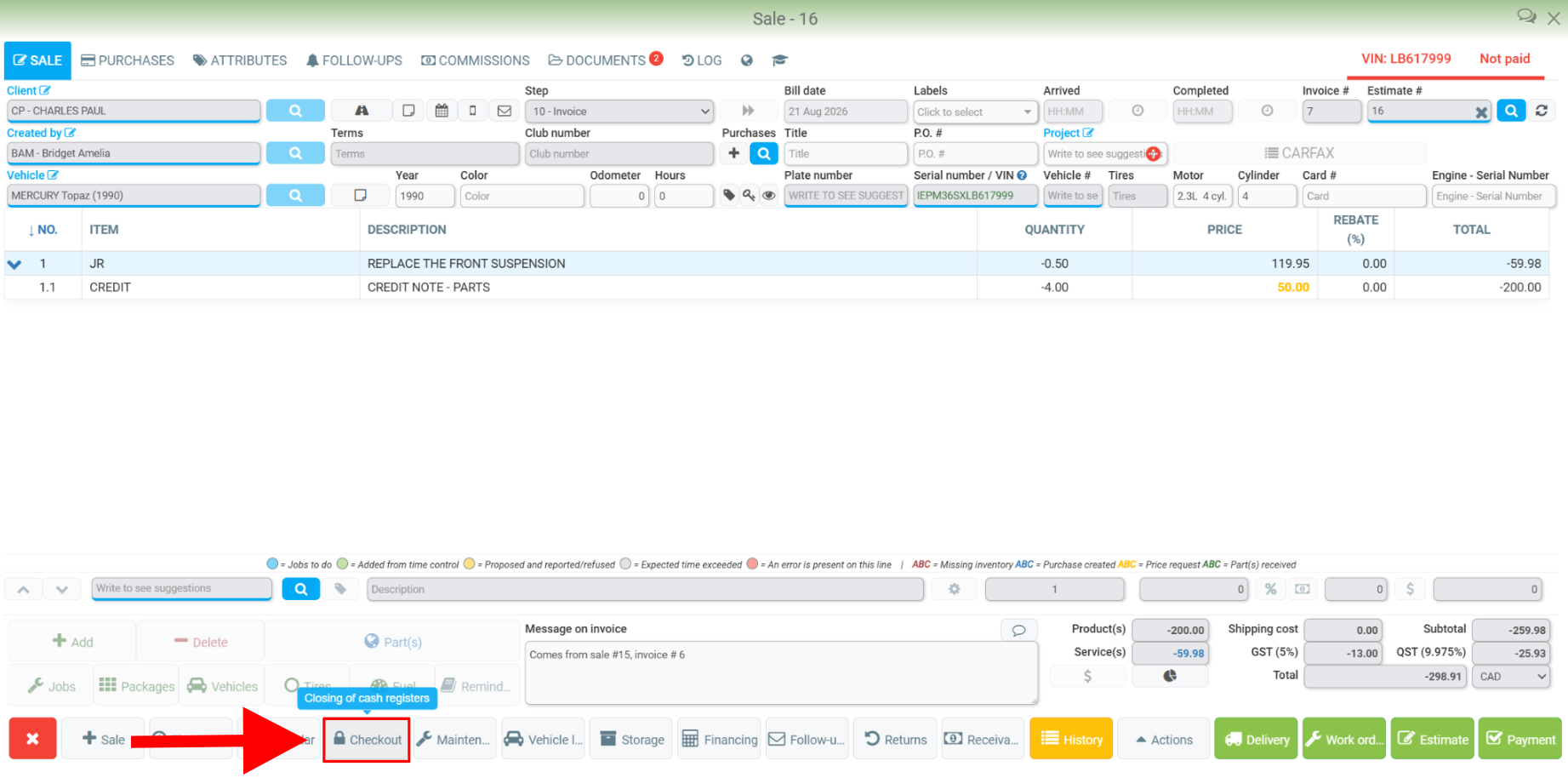Screen dimensions: 1568x778
Task: Set Arrived time with its clock icon
Action: pyautogui.click(x=1138, y=111)
